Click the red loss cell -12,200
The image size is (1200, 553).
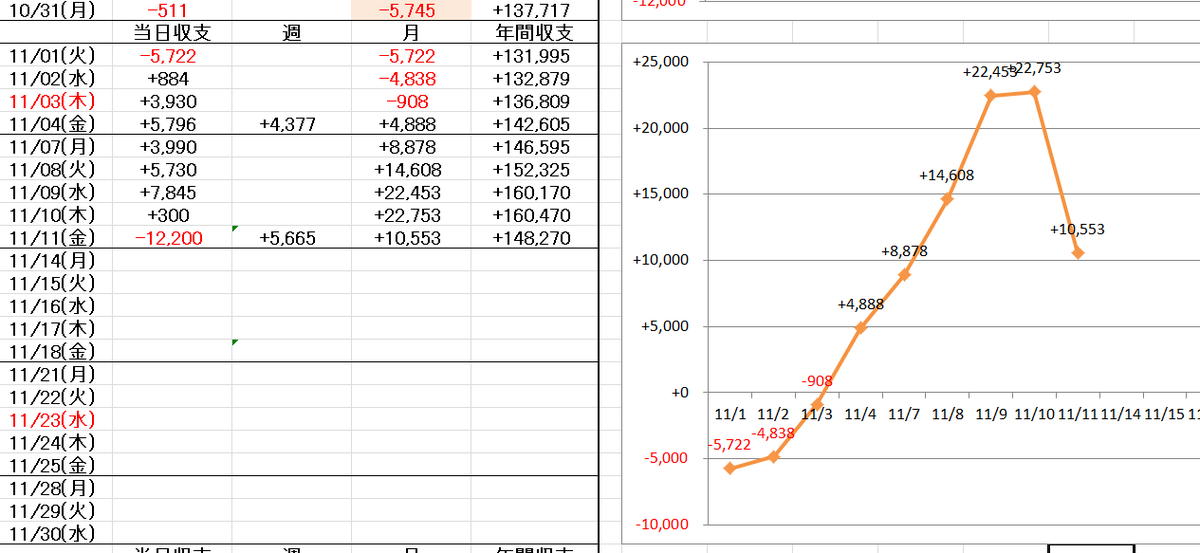coord(171,238)
